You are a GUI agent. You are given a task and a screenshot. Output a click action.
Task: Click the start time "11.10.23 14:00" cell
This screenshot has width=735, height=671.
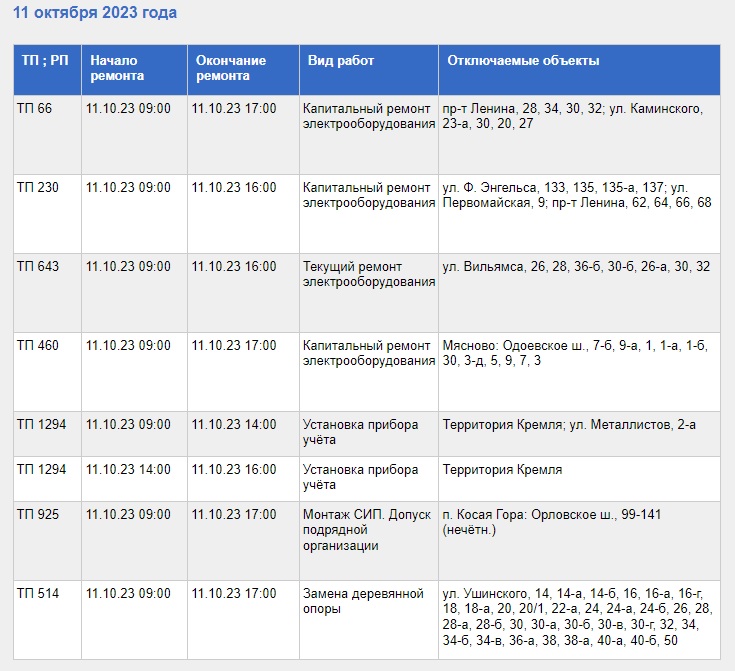click(128, 470)
